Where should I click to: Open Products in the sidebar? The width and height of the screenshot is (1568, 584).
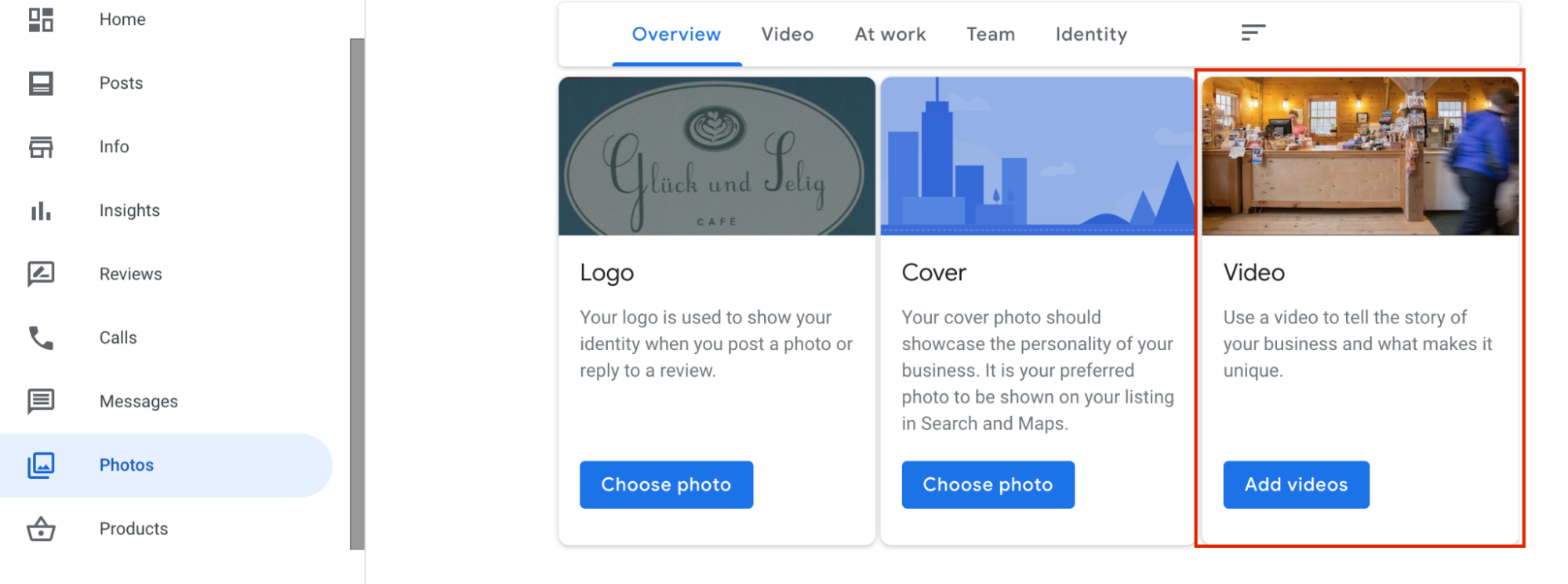[x=133, y=529]
